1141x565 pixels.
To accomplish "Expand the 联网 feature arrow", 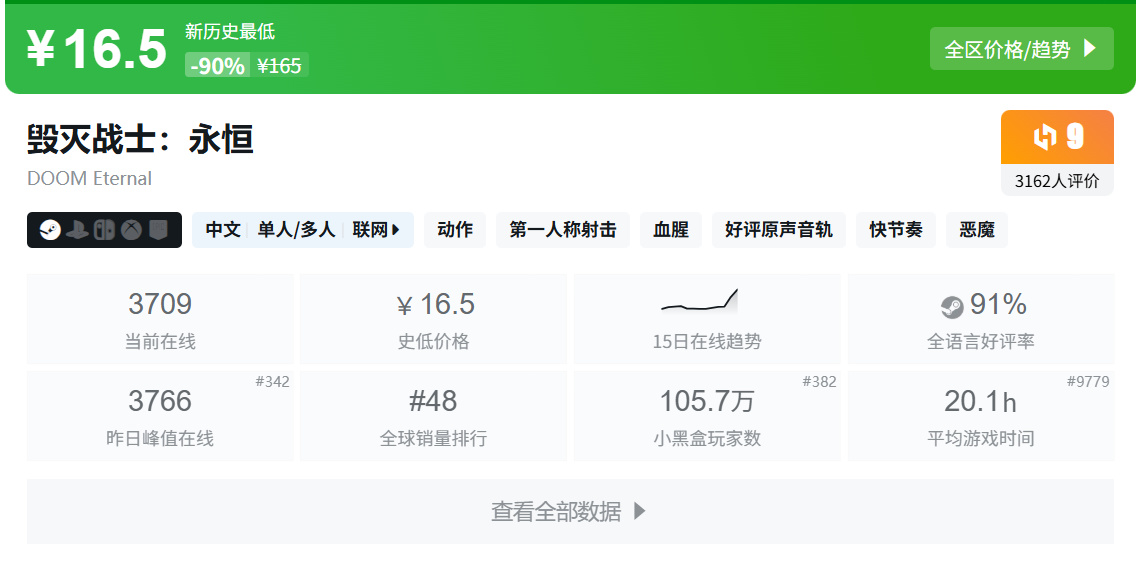I will pos(396,230).
